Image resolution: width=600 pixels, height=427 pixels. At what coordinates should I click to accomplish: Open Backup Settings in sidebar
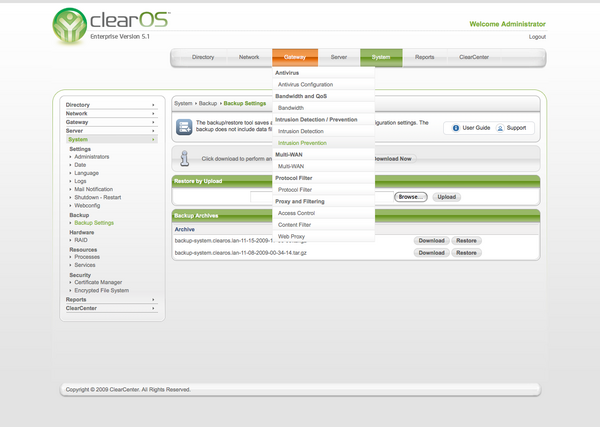(94, 223)
